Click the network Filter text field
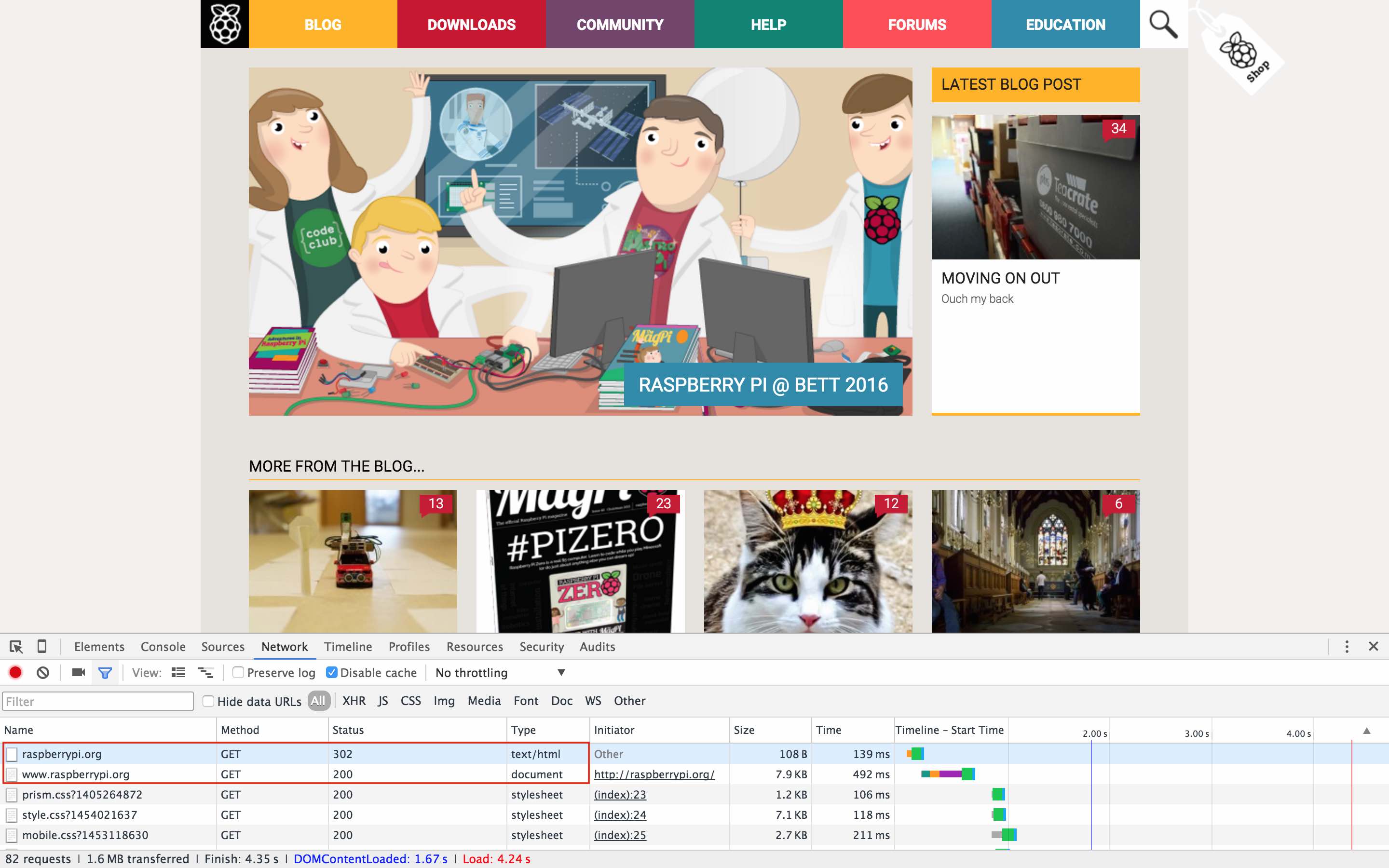 pos(97,701)
